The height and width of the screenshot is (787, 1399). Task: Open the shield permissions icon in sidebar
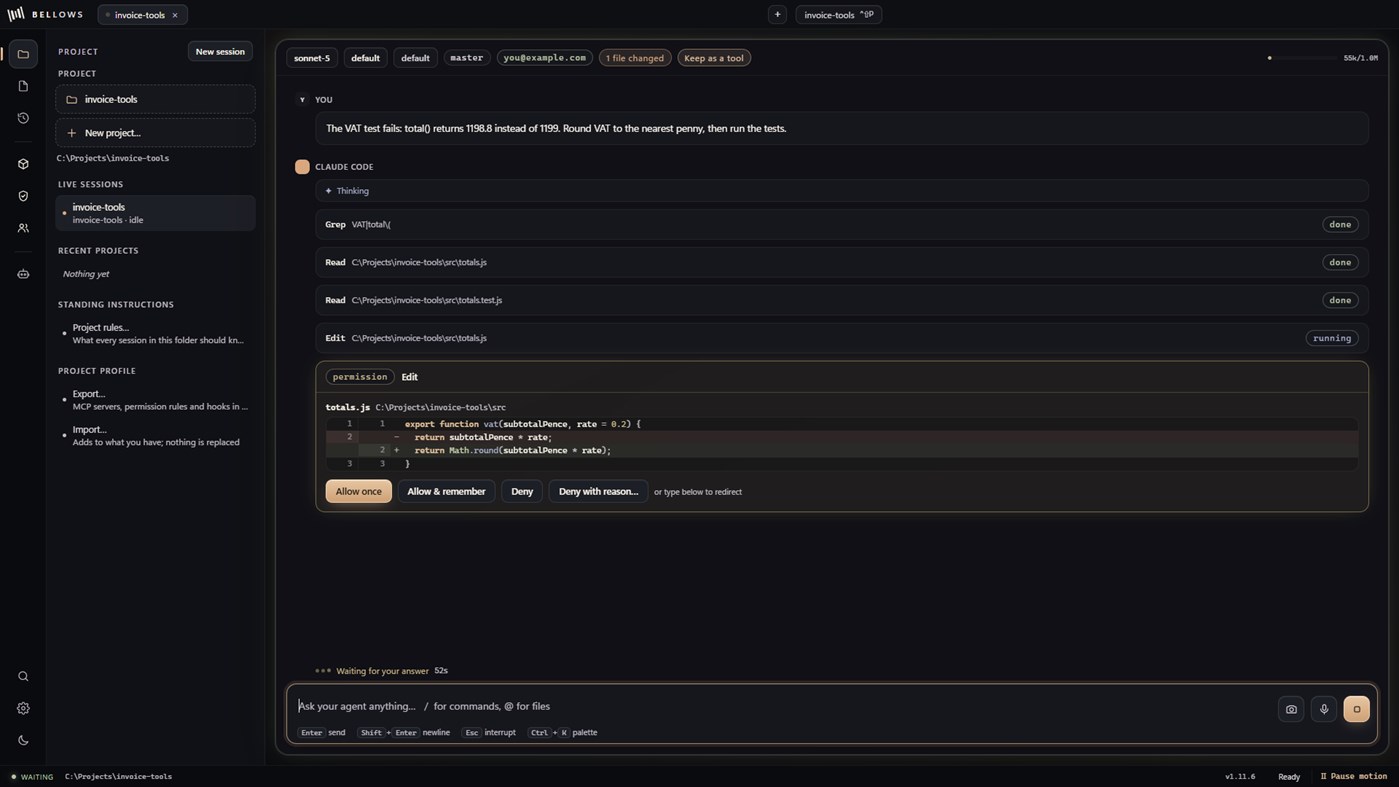23,196
